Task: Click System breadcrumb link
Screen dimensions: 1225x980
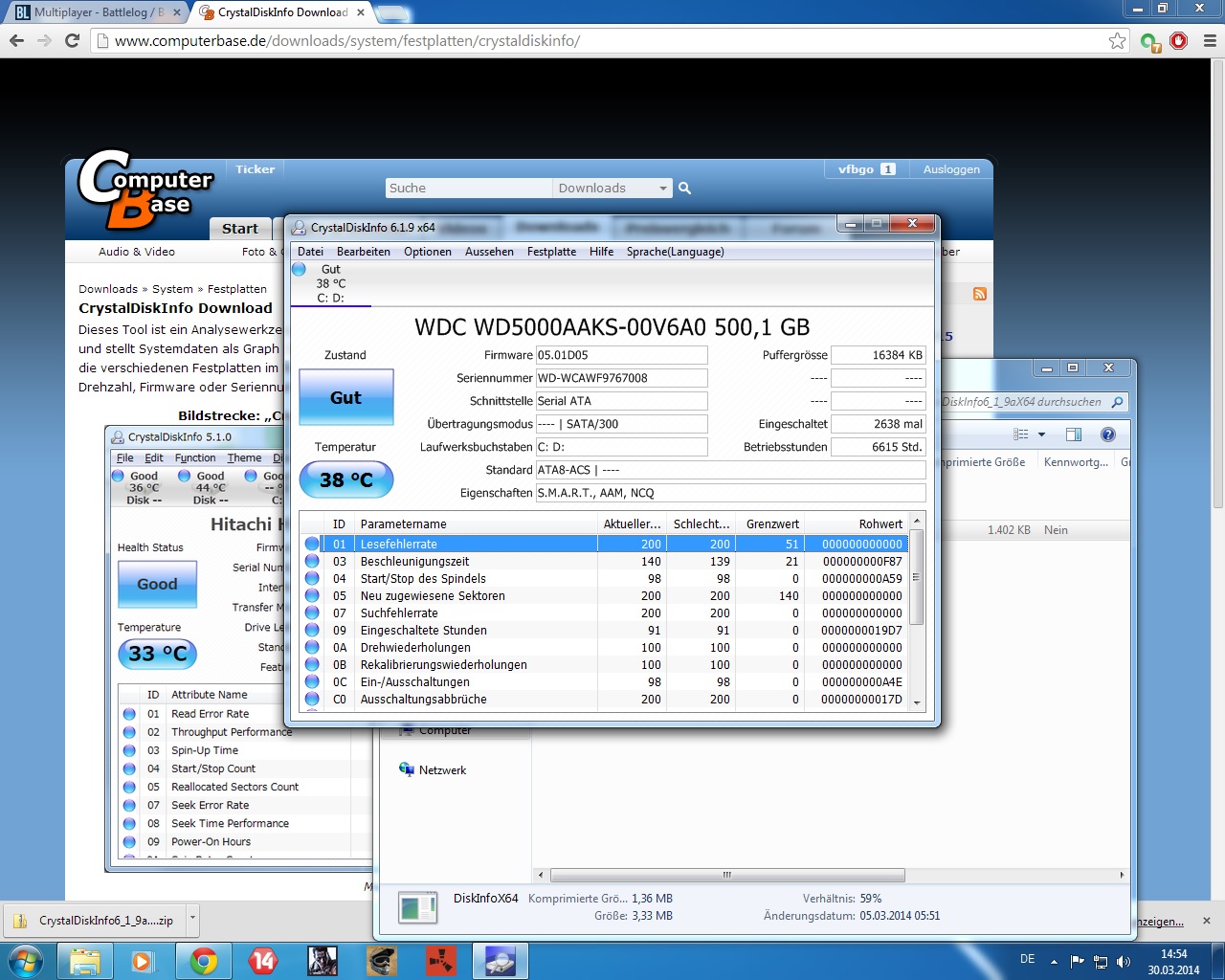Action: point(172,289)
